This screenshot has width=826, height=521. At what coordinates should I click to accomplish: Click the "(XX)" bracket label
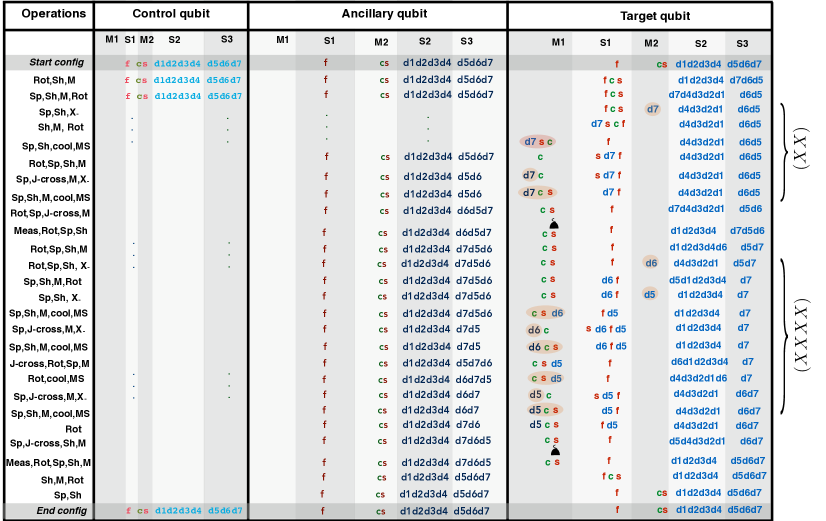(801, 148)
